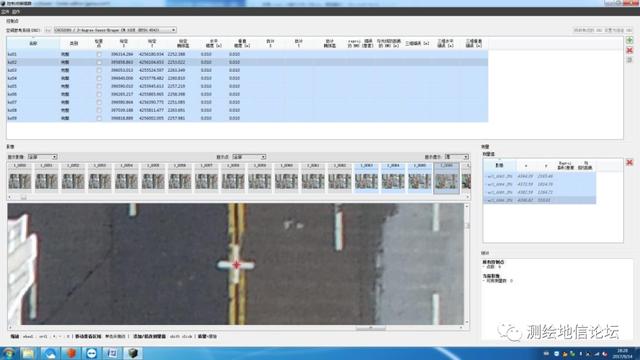The width and height of the screenshot is (640, 360).
Task: Click the thumbnail strip scrollbar left arrow
Action: 10,197
